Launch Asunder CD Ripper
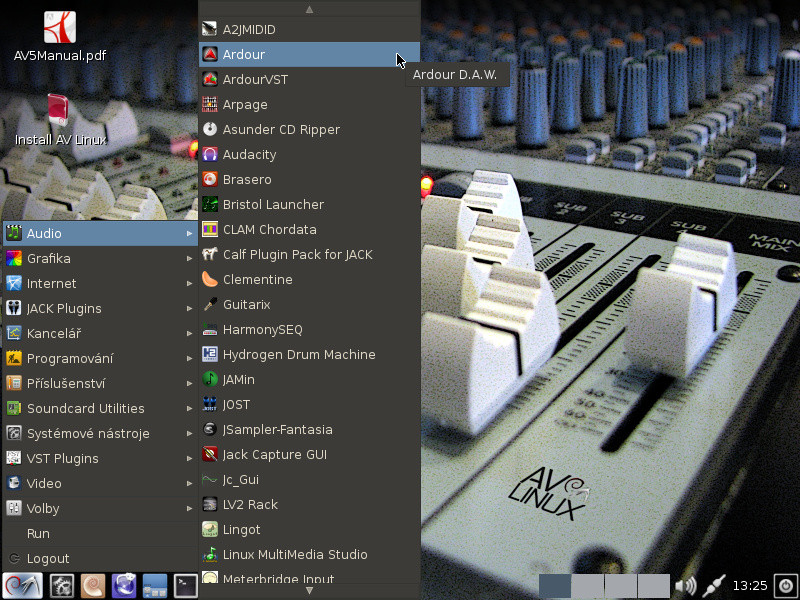Image resolution: width=800 pixels, height=600 pixels. 309,129
